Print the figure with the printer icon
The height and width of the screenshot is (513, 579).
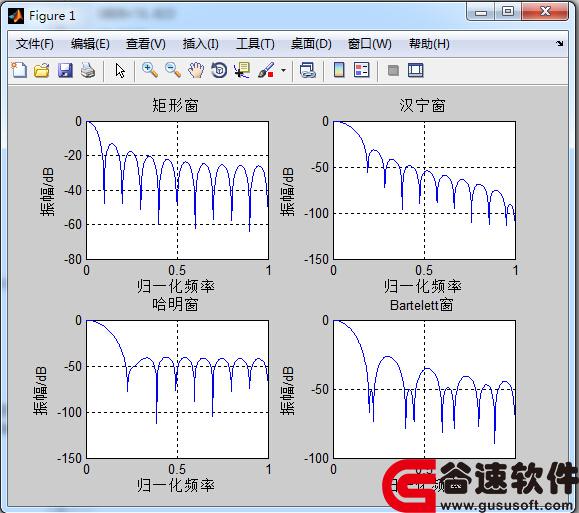[x=88, y=70]
